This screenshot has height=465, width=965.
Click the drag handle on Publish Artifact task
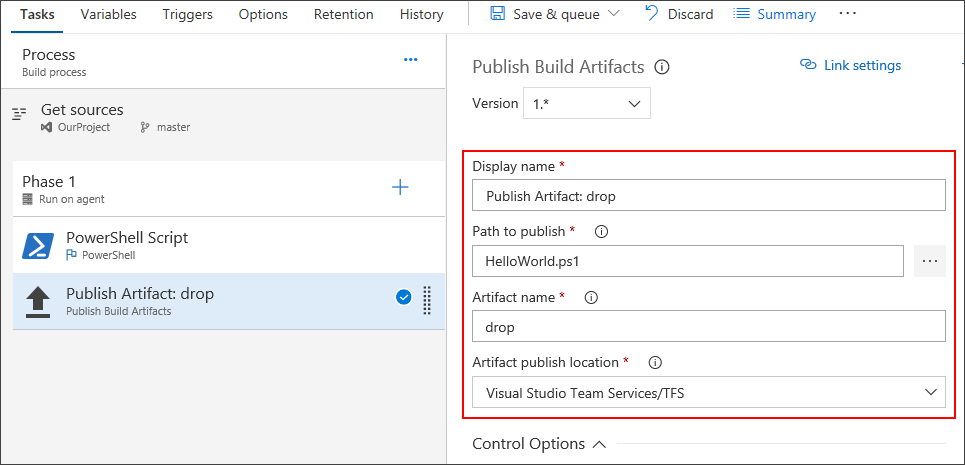coord(427,299)
